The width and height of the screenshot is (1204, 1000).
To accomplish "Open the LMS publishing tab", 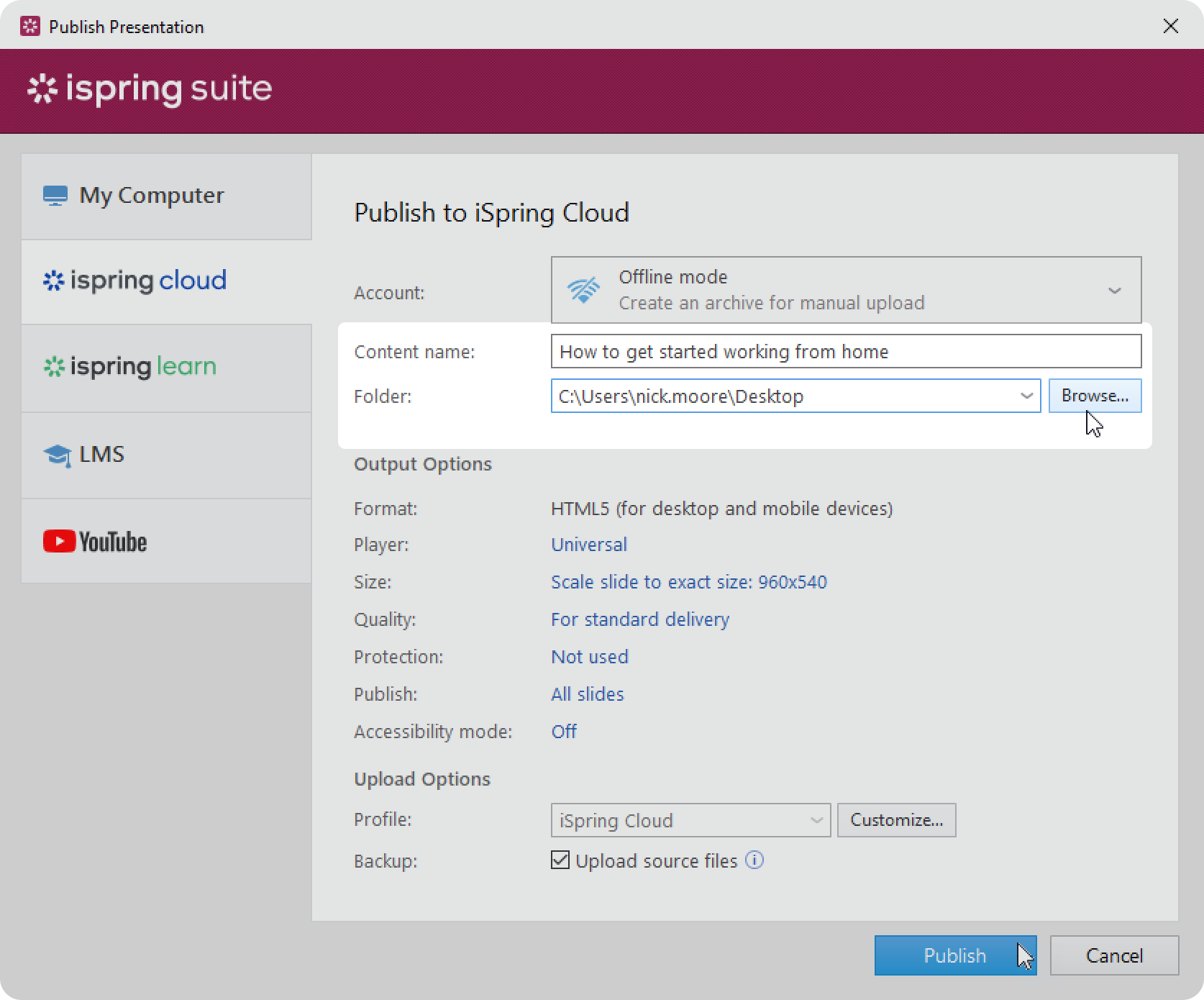I will tap(166, 455).
